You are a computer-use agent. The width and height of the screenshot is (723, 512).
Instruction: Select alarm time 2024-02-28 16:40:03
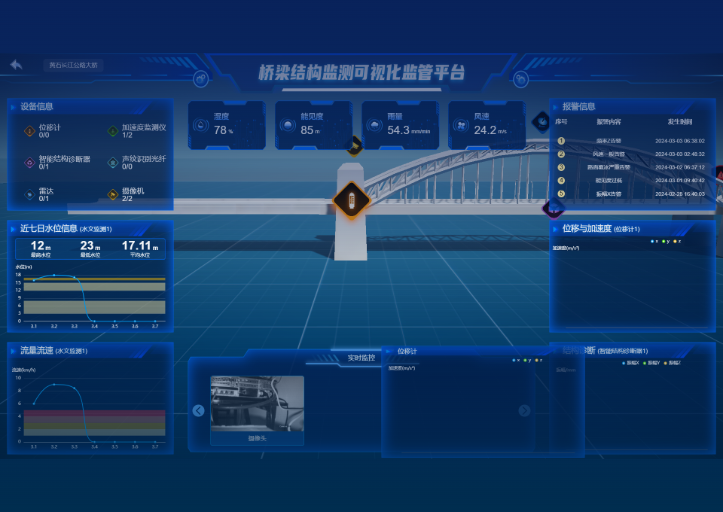pos(680,194)
